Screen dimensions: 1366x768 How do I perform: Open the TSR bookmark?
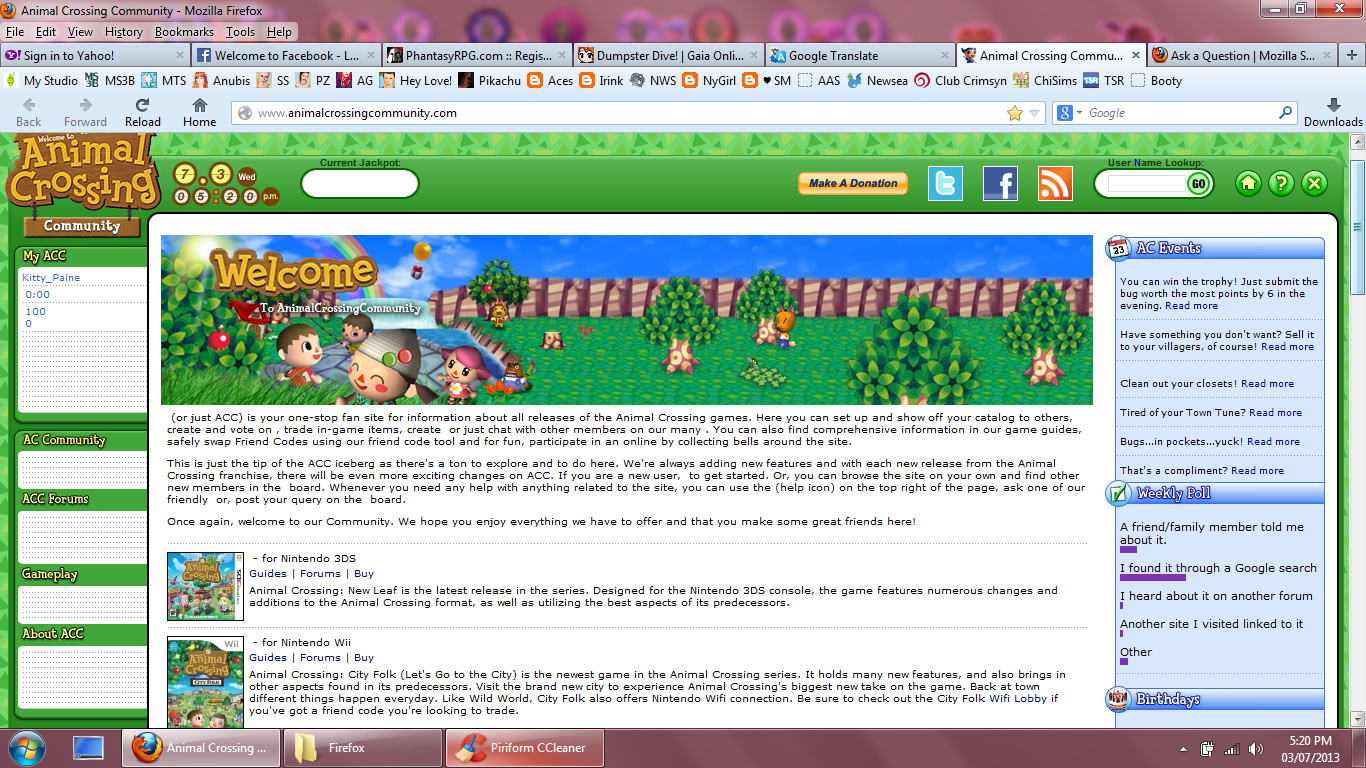click(x=1103, y=81)
